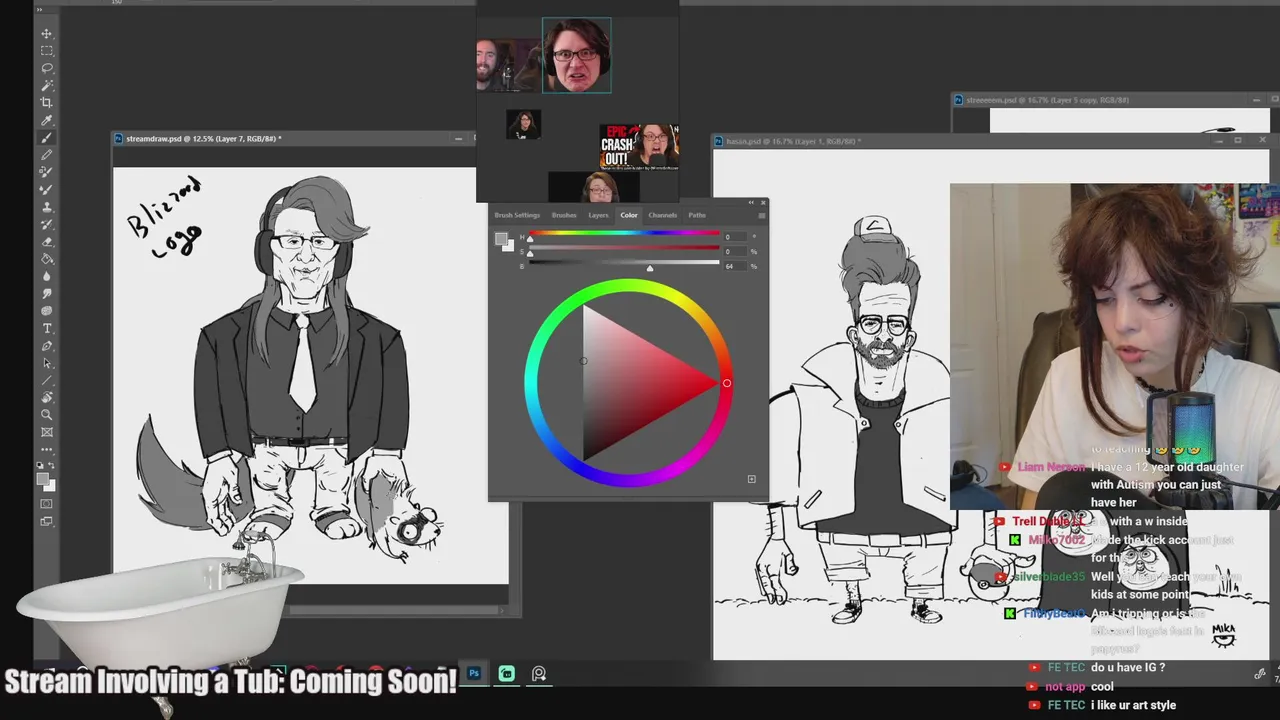The width and height of the screenshot is (1280, 720).
Task: Focus the streamdraw.psd document title bar
Action: 294,138
